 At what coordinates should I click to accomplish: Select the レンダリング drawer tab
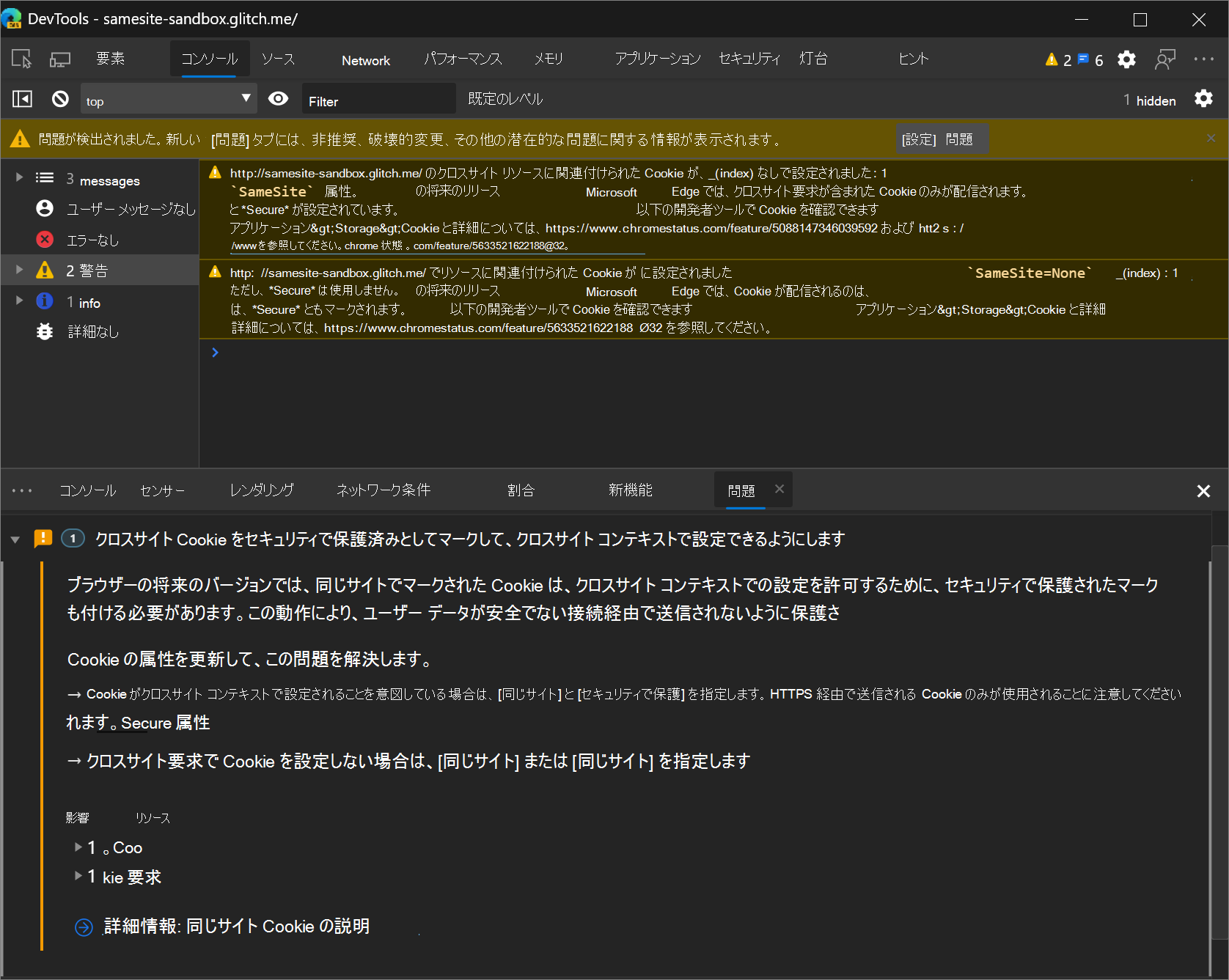262,490
